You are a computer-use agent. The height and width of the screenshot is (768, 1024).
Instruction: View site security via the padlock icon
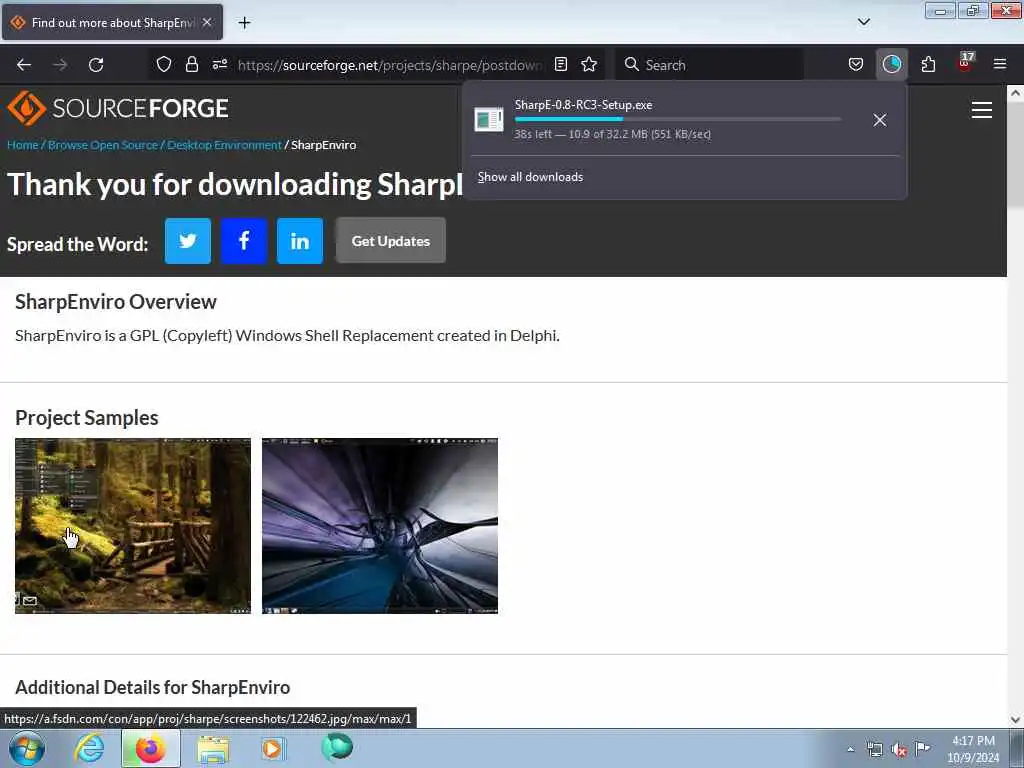pos(191,64)
